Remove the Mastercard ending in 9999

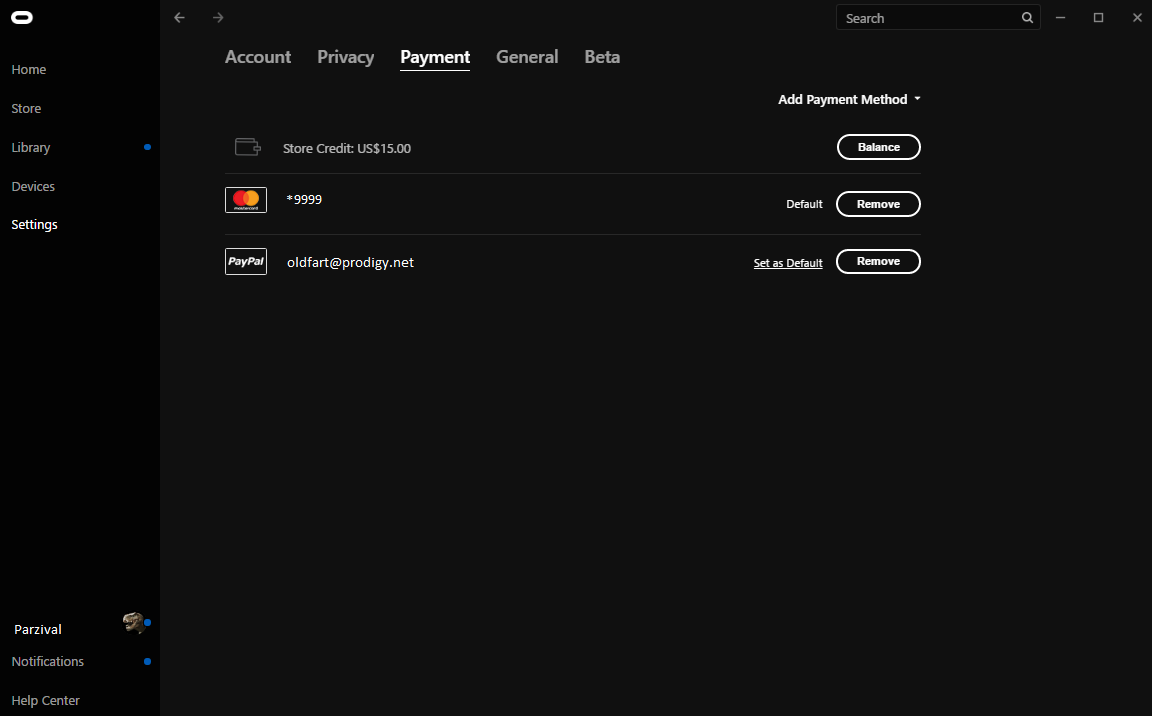(x=878, y=204)
